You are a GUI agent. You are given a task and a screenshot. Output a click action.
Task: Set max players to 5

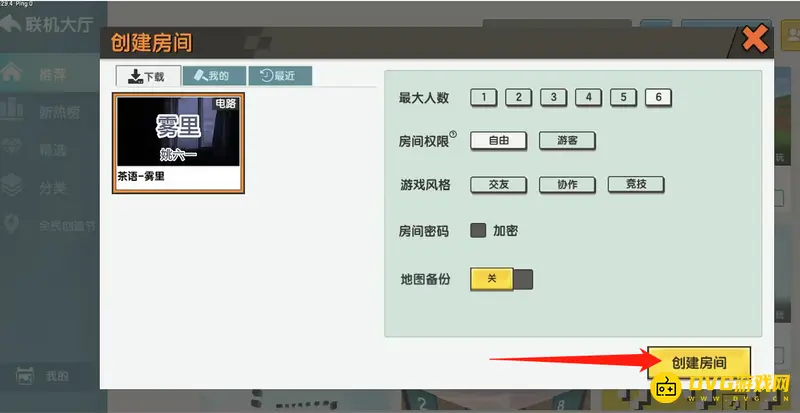[x=623, y=97]
